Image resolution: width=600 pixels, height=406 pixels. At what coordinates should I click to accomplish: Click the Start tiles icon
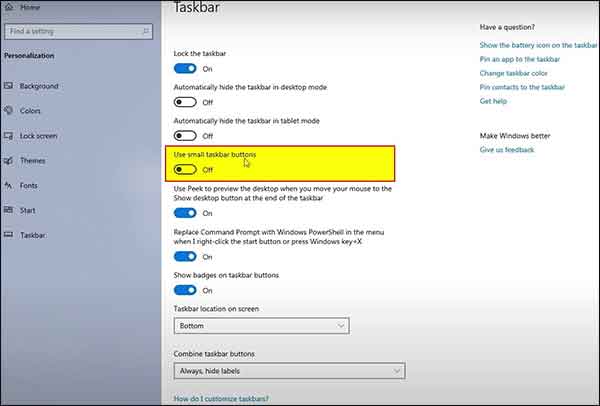click(8, 210)
